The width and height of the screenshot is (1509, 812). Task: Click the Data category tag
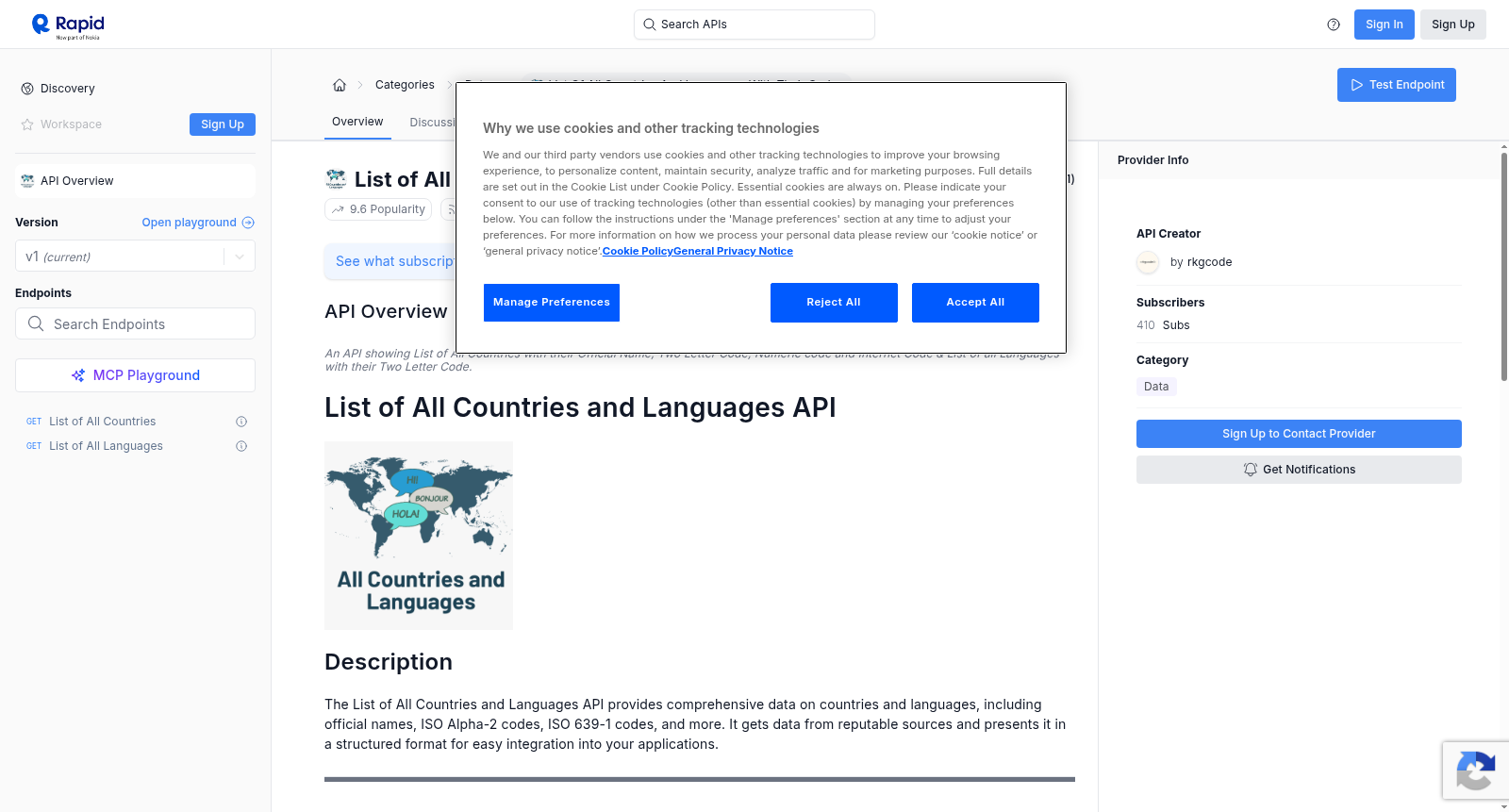point(1156,387)
